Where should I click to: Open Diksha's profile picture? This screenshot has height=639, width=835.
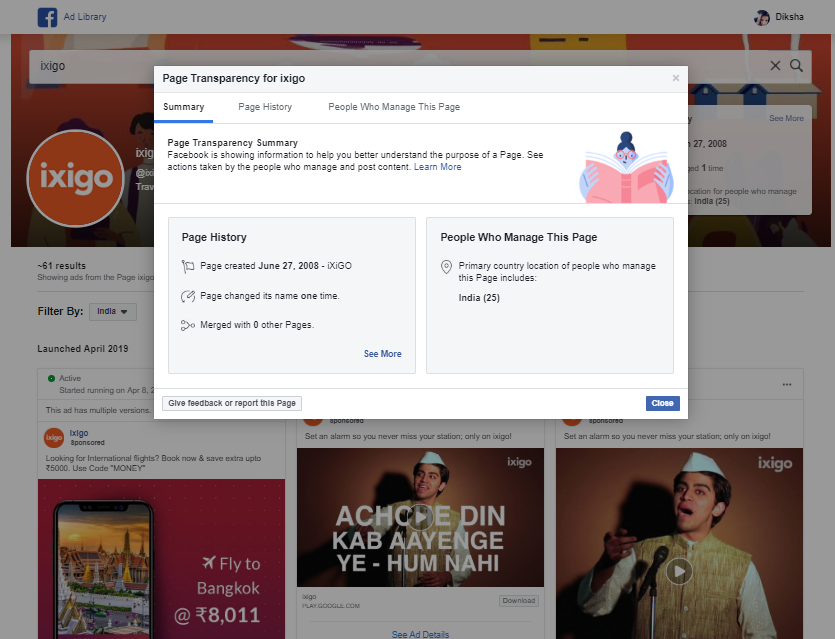762,18
